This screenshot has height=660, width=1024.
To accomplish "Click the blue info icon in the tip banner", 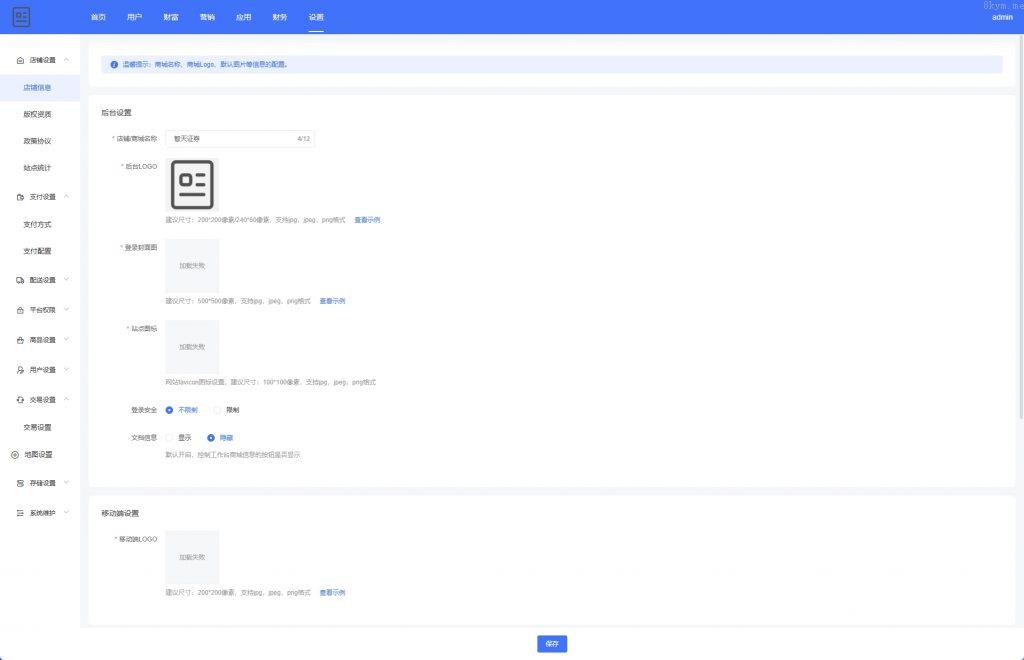I will tap(114, 64).
